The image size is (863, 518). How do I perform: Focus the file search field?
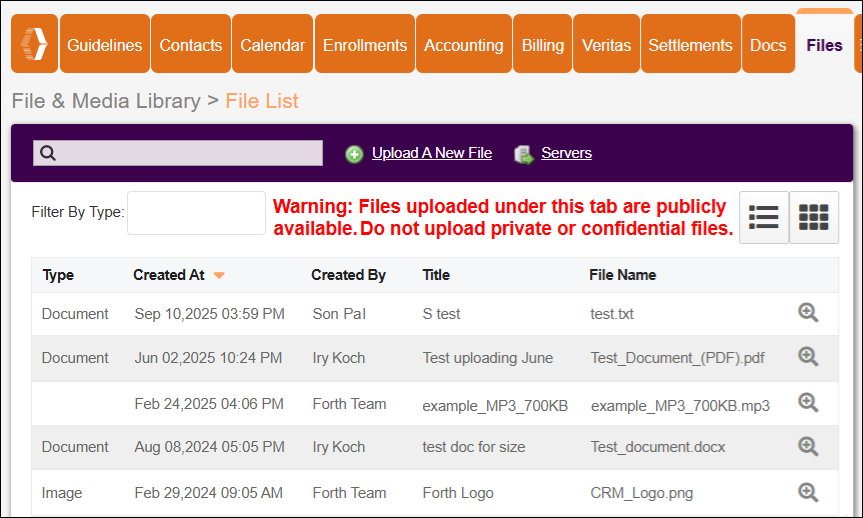click(x=178, y=153)
